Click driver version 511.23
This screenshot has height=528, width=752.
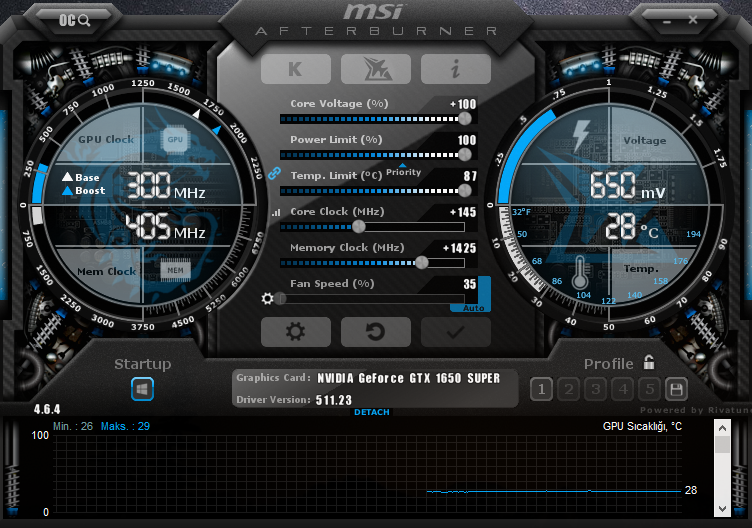click(x=334, y=400)
